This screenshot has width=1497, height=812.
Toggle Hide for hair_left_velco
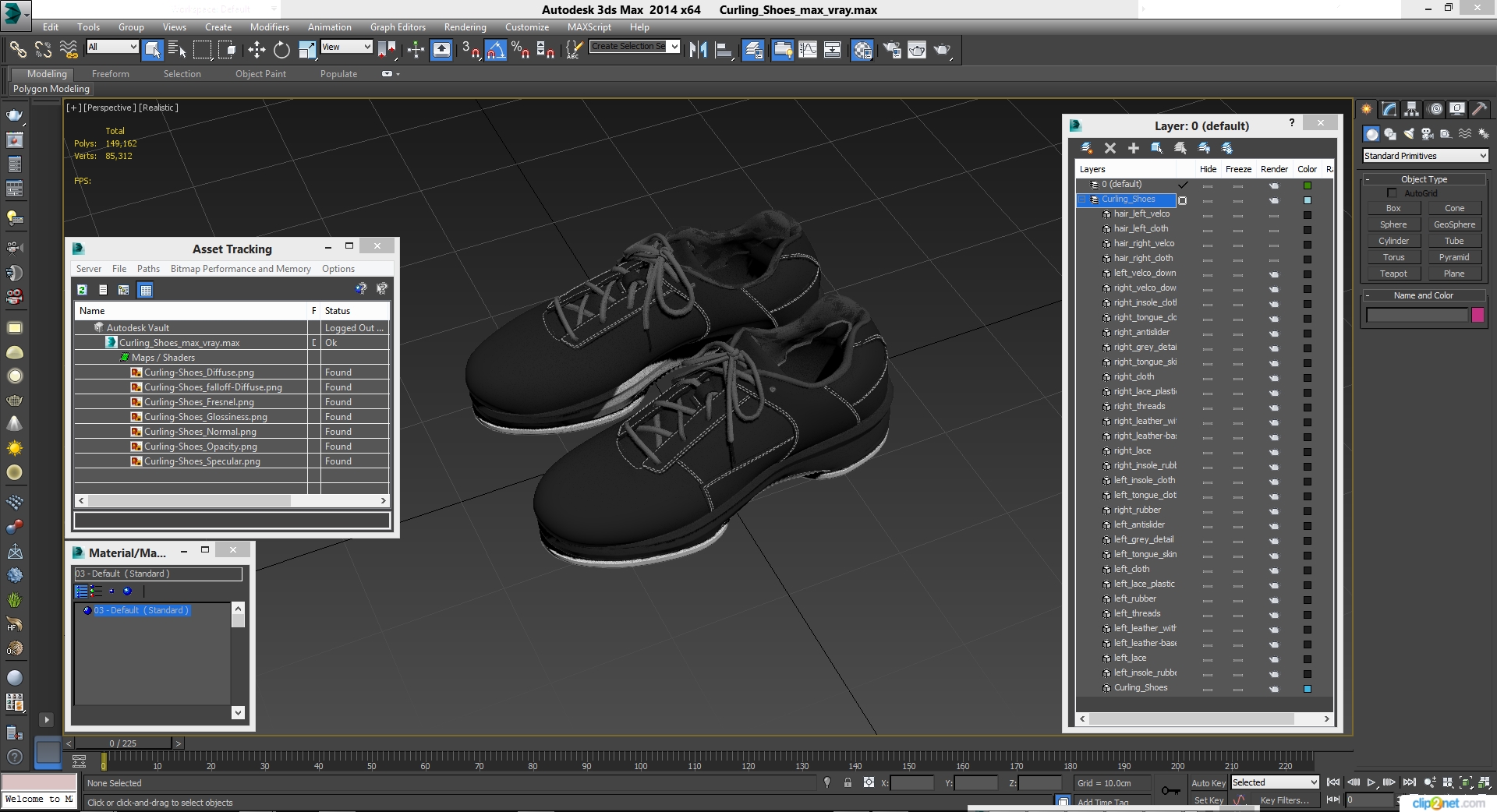tap(1208, 216)
